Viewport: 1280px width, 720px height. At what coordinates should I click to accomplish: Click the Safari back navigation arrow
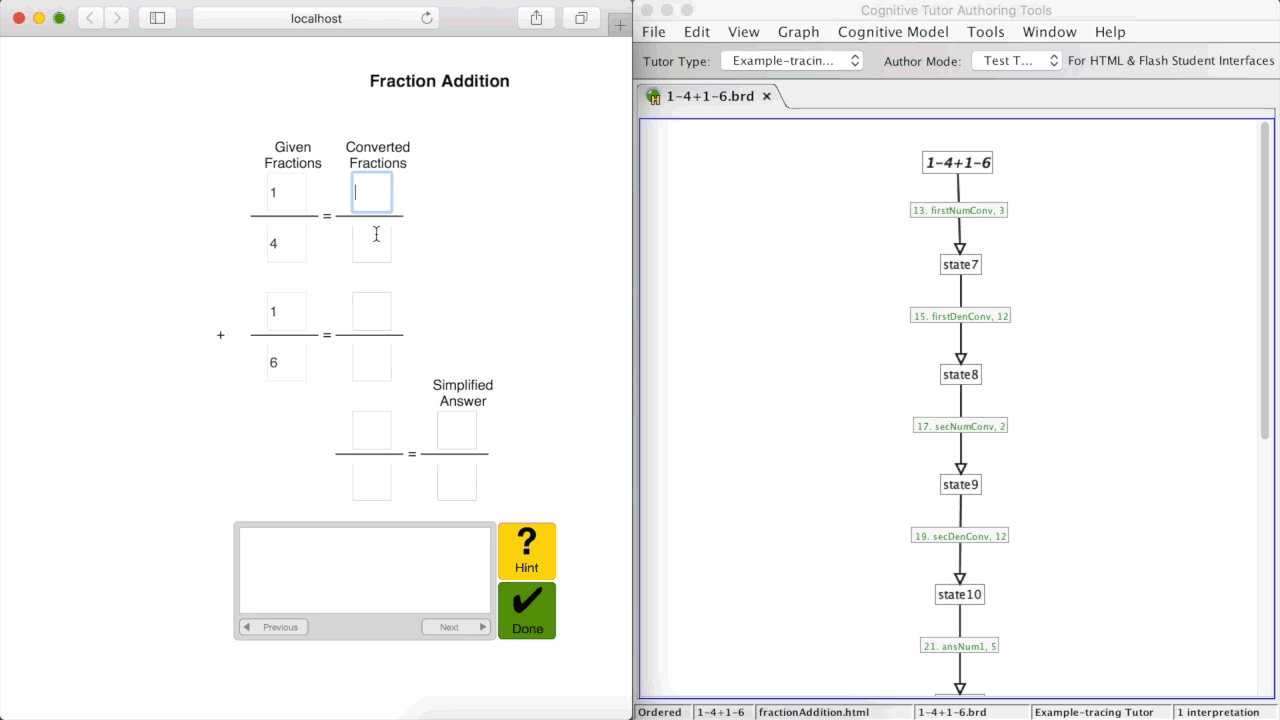tap(91, 18)
